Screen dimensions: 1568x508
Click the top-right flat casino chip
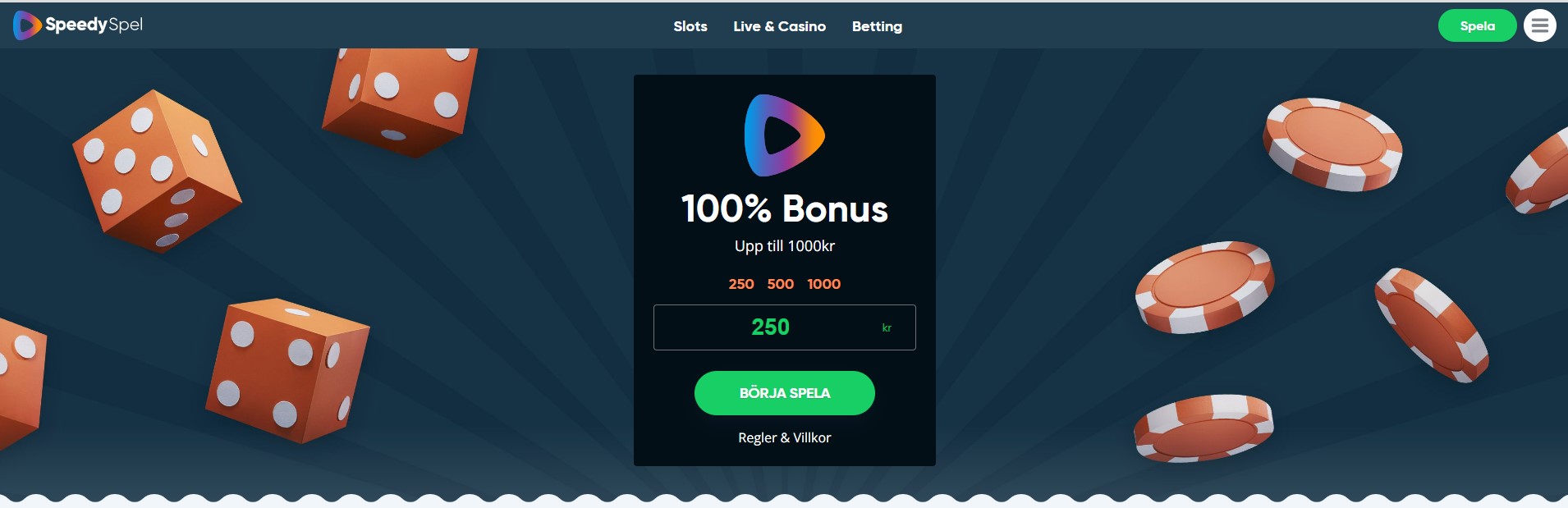point(1332,144)
